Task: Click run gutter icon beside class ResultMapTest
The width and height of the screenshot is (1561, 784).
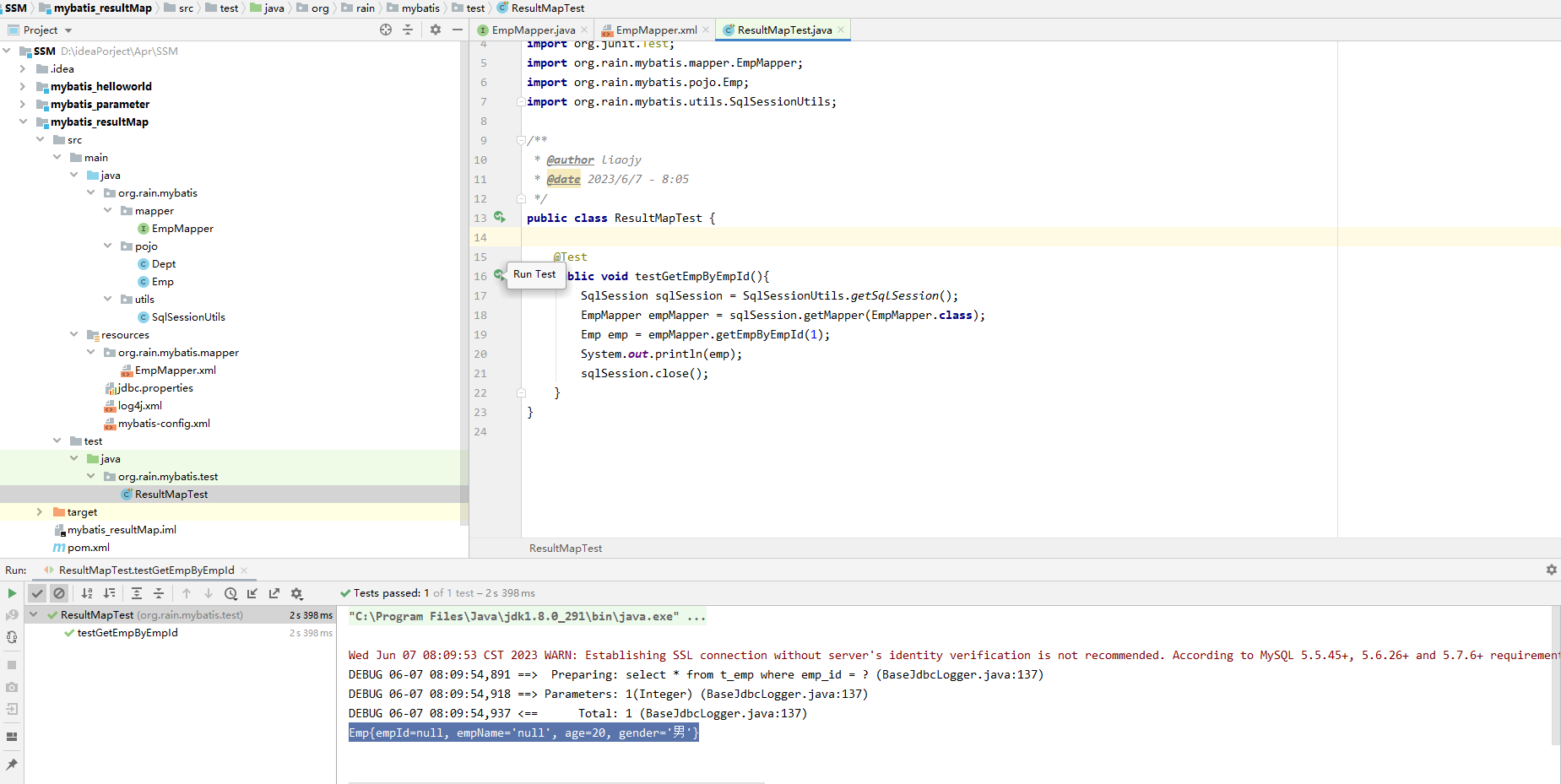Action: click(500, 218)
